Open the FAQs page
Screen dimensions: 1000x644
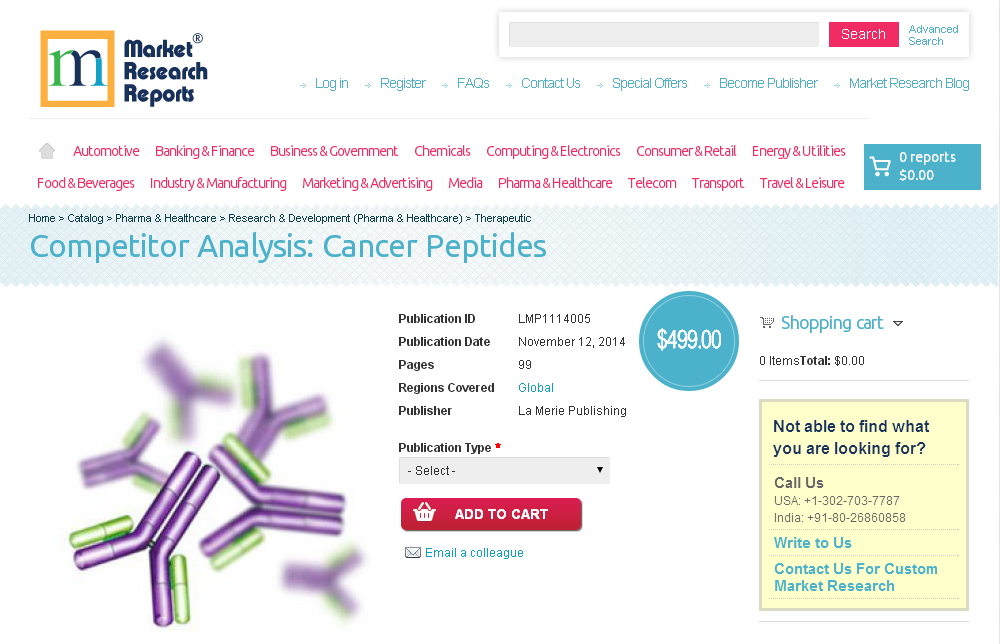[473, 83]
